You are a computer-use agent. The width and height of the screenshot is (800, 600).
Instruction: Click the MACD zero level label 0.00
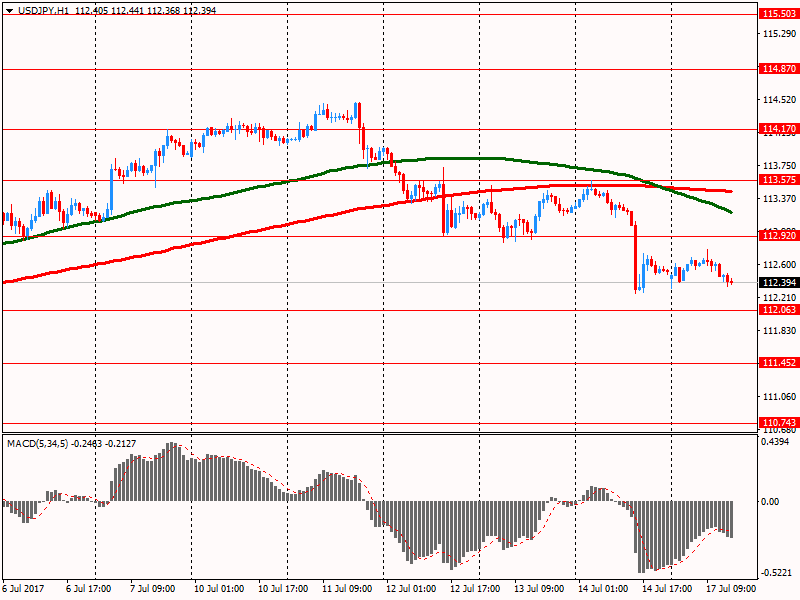click(x=770, y=502)
